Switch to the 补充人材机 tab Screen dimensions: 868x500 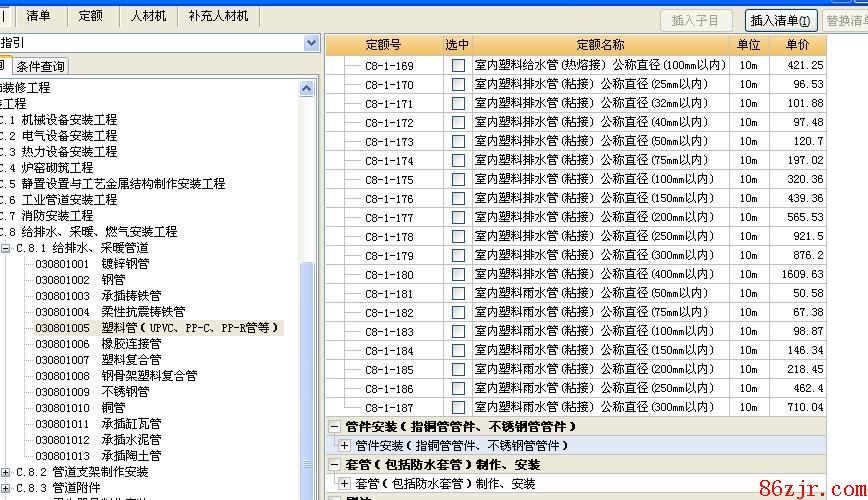(x=218, y=16)
